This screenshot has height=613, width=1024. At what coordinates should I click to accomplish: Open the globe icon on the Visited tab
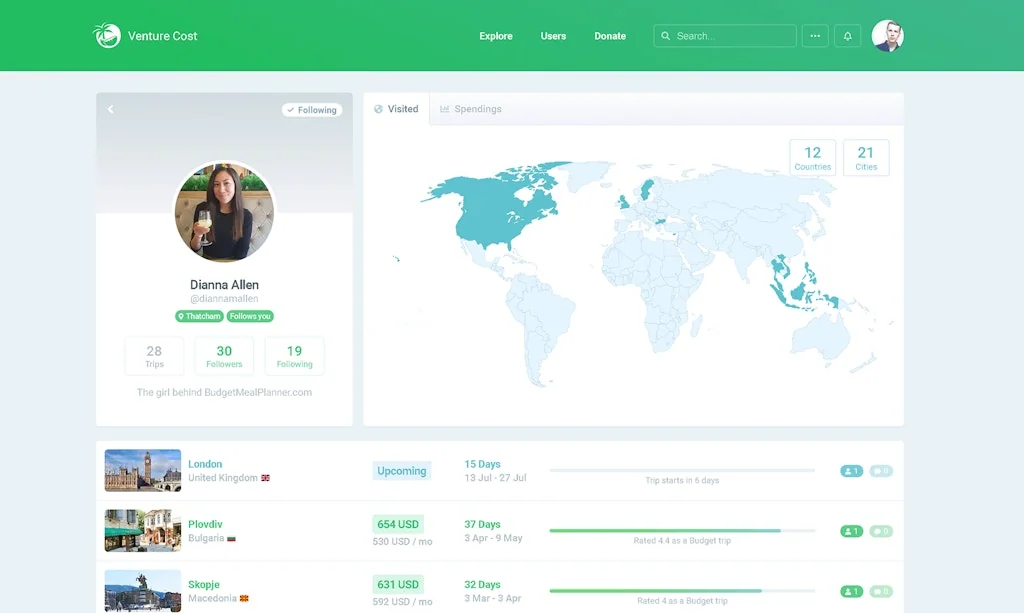[x=377, y=109]
